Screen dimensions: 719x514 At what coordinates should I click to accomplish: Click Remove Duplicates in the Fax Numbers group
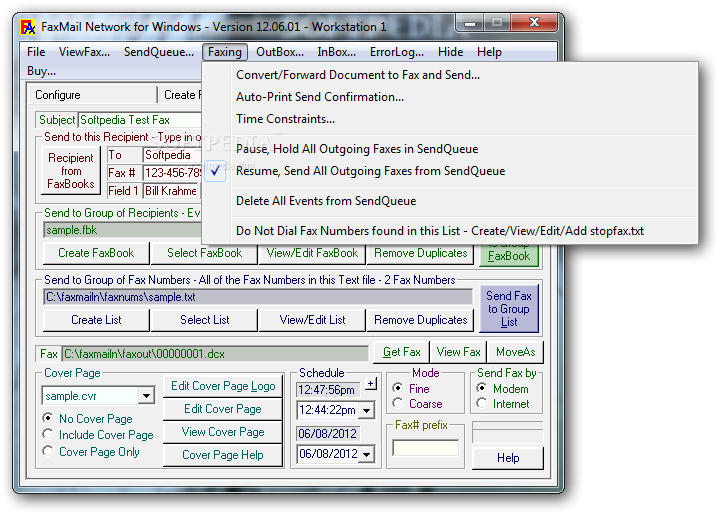(420, 320)
